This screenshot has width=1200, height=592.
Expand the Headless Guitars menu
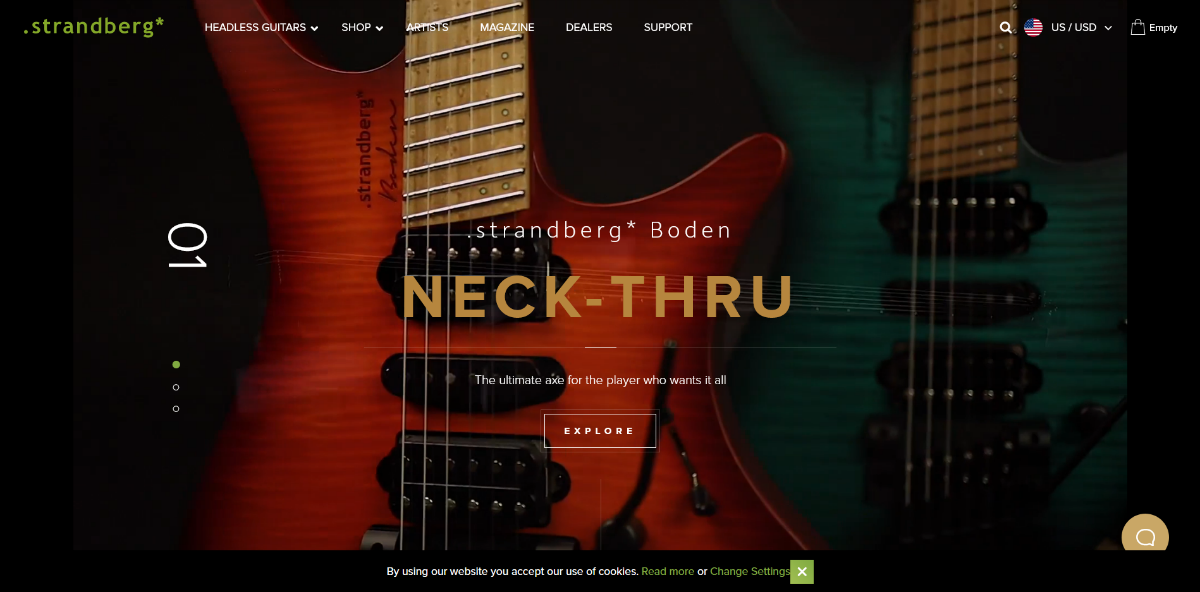(261, 28)
